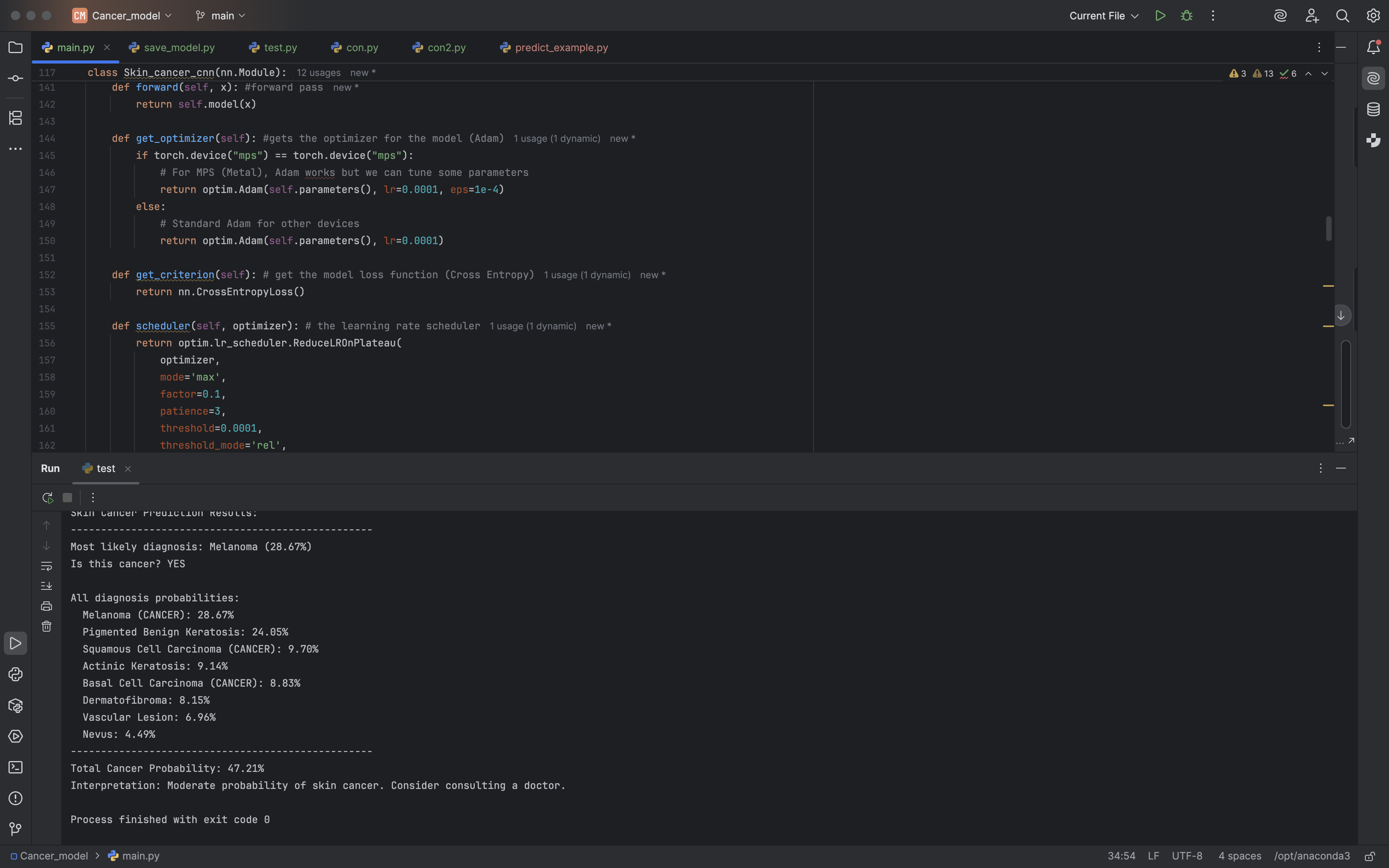Viewport: 1389px width, 868px height.
Task: Expand the Cancer_model project dropdown
Action: [x=125, y=15]
